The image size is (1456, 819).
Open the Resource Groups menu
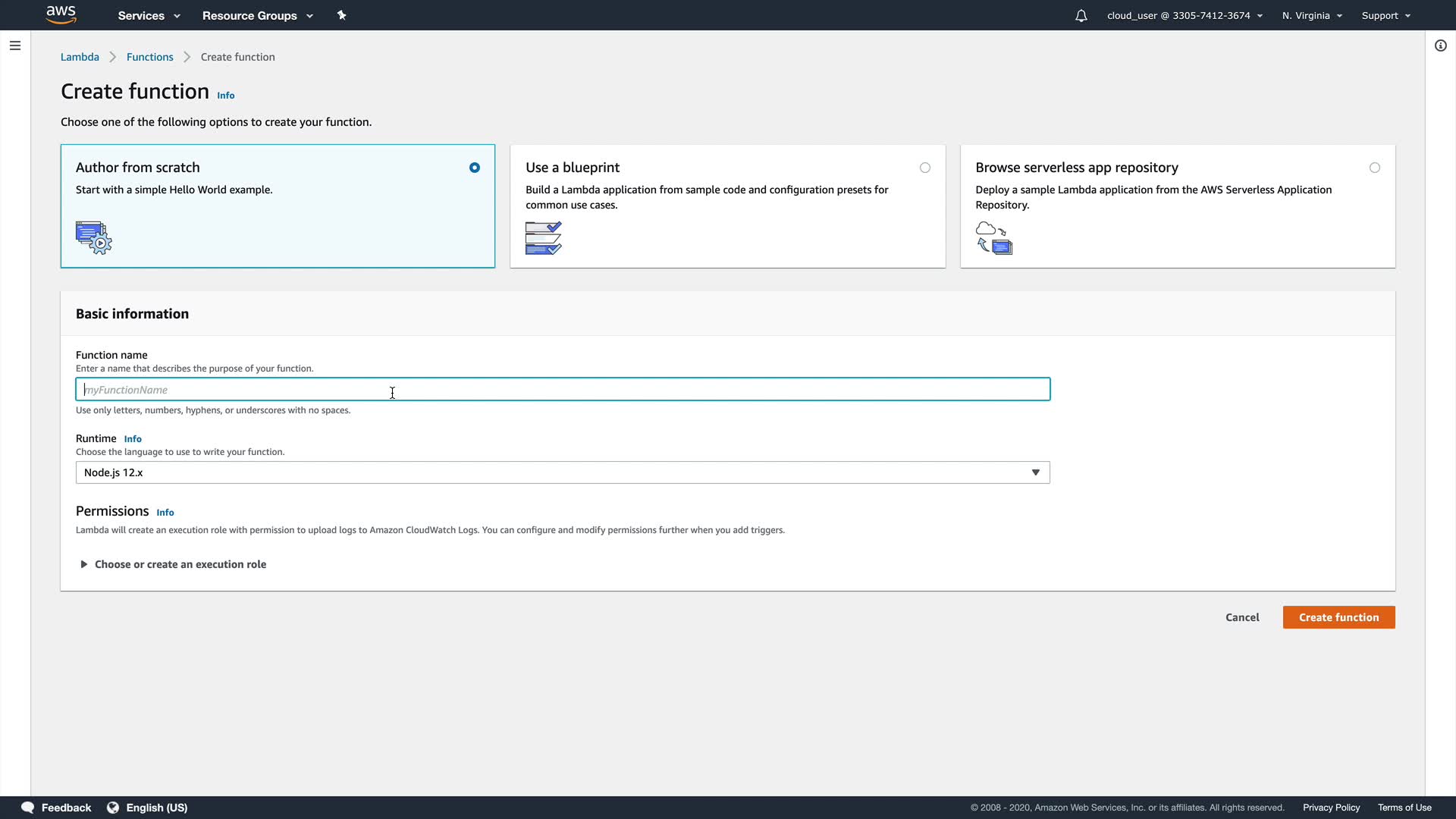(x=257, y=15)
